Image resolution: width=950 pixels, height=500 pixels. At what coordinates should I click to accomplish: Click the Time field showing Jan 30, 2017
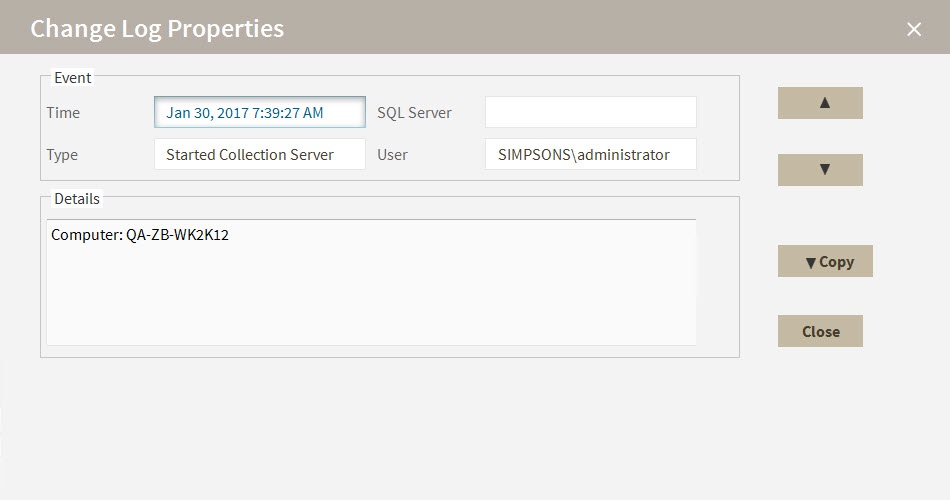point(259,113)
